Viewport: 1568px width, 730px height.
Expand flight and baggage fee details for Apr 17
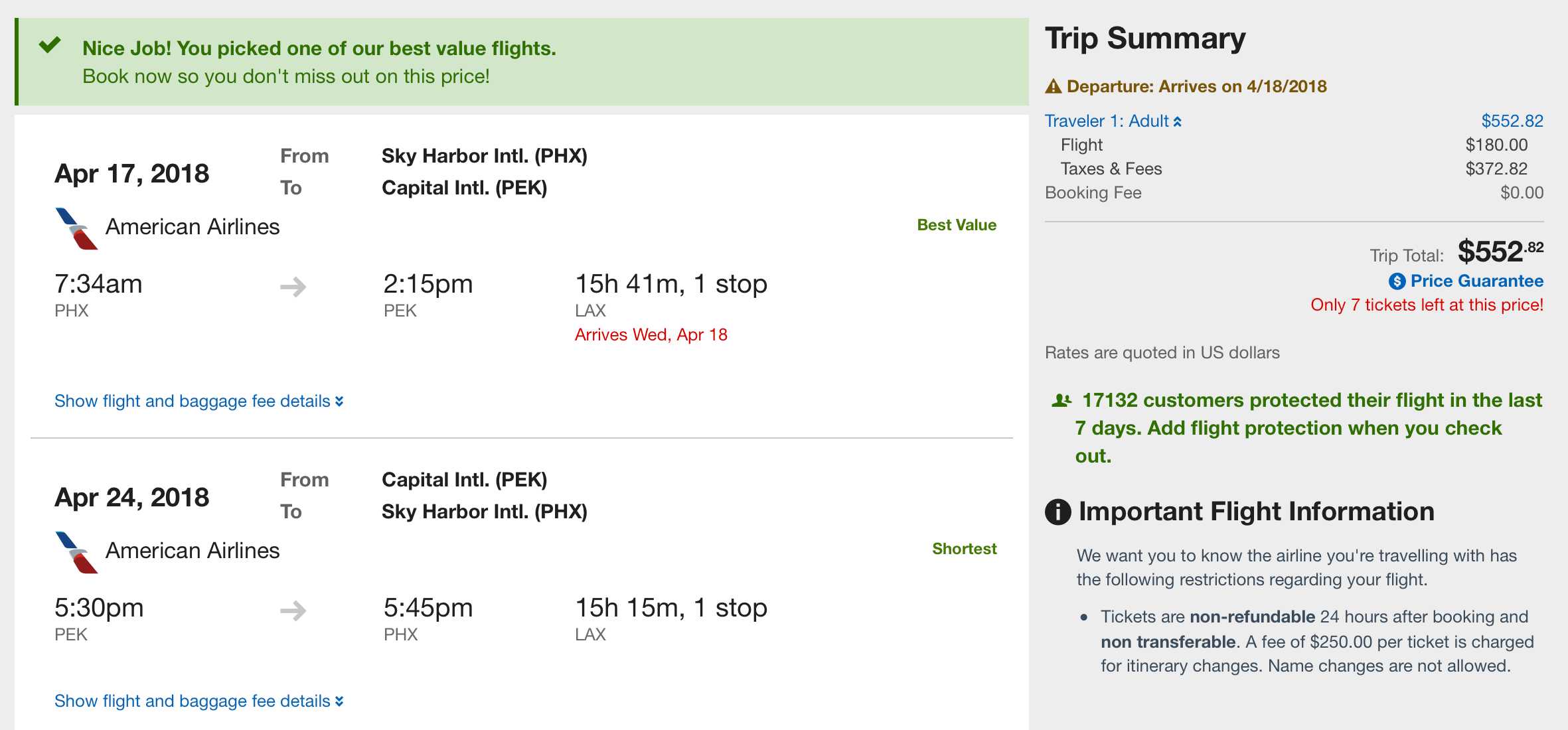point(198,402)
